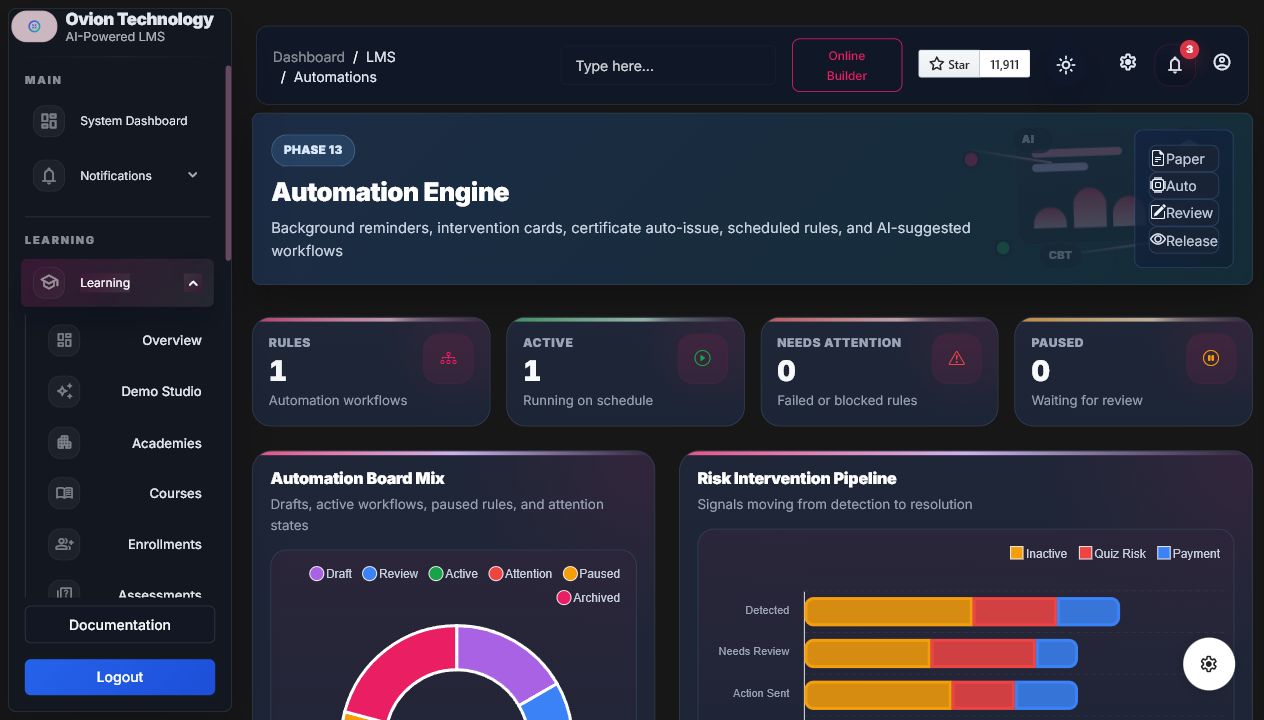The height and width of the screenshot is (720, 1264).
Task: Toggle the Inactive legend in pipeline chart
Action: point(1039,553)
